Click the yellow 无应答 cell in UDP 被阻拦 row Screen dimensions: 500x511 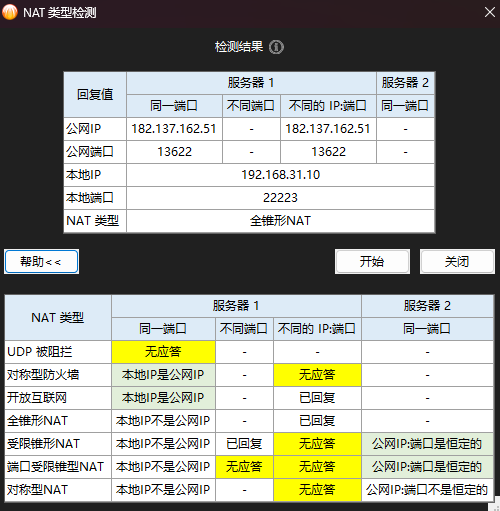[163, 352]
